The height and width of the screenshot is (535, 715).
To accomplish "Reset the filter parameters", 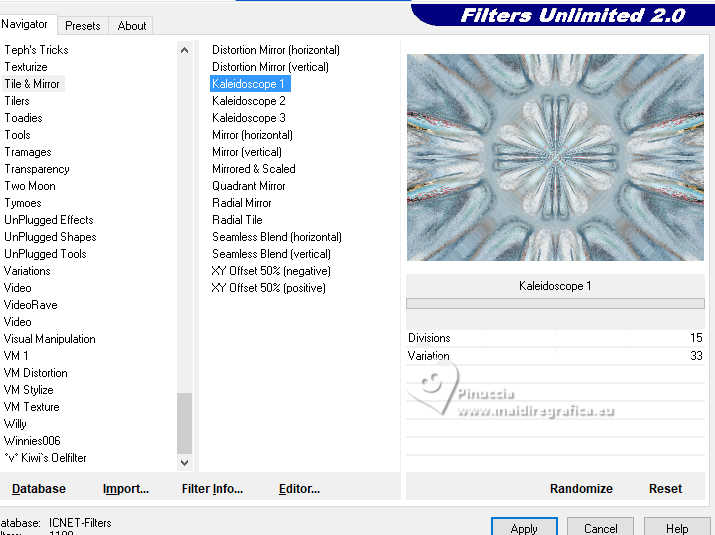I will [x=665, y=489].
